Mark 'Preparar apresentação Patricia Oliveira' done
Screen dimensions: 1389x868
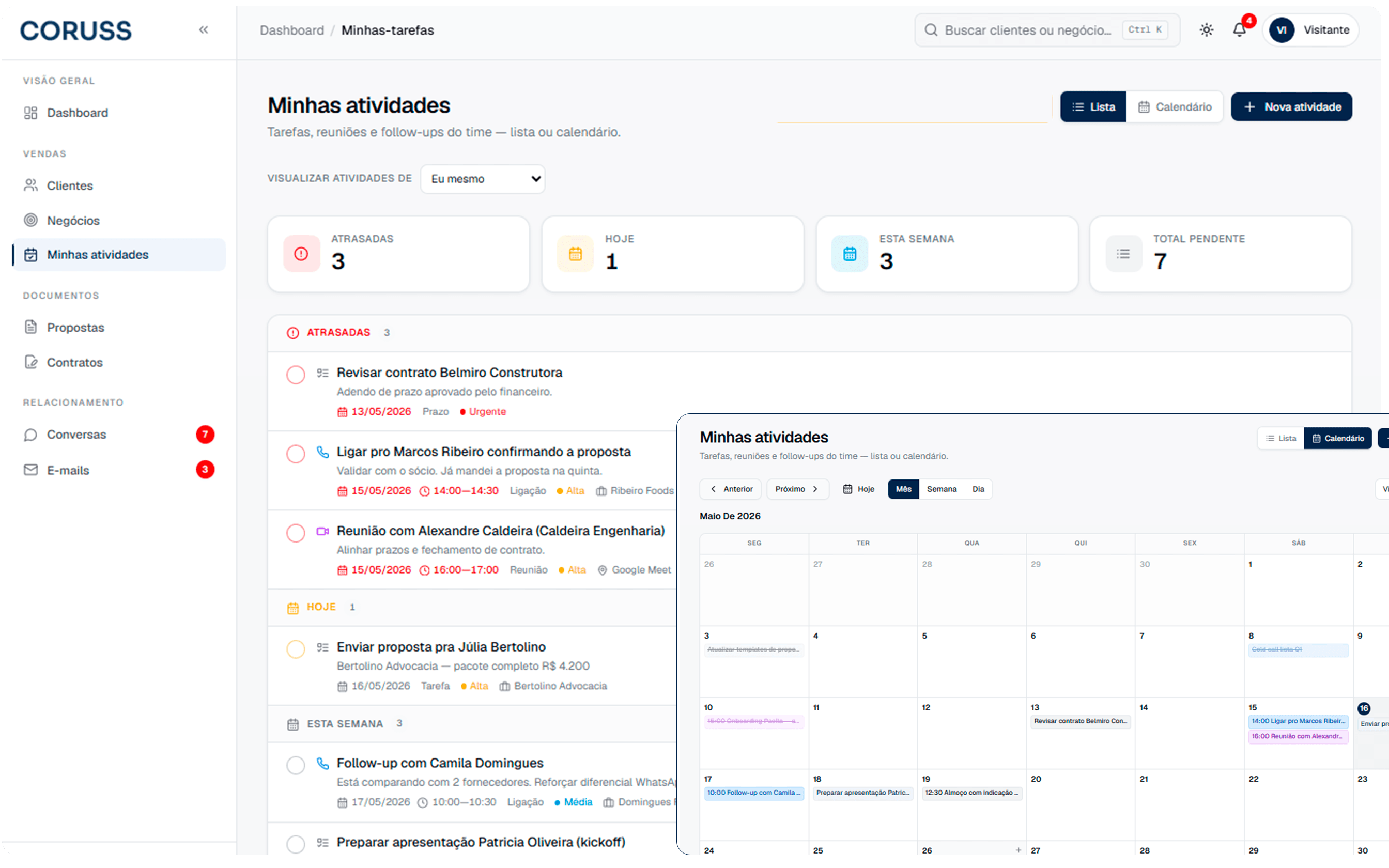(x=296, y=844)
